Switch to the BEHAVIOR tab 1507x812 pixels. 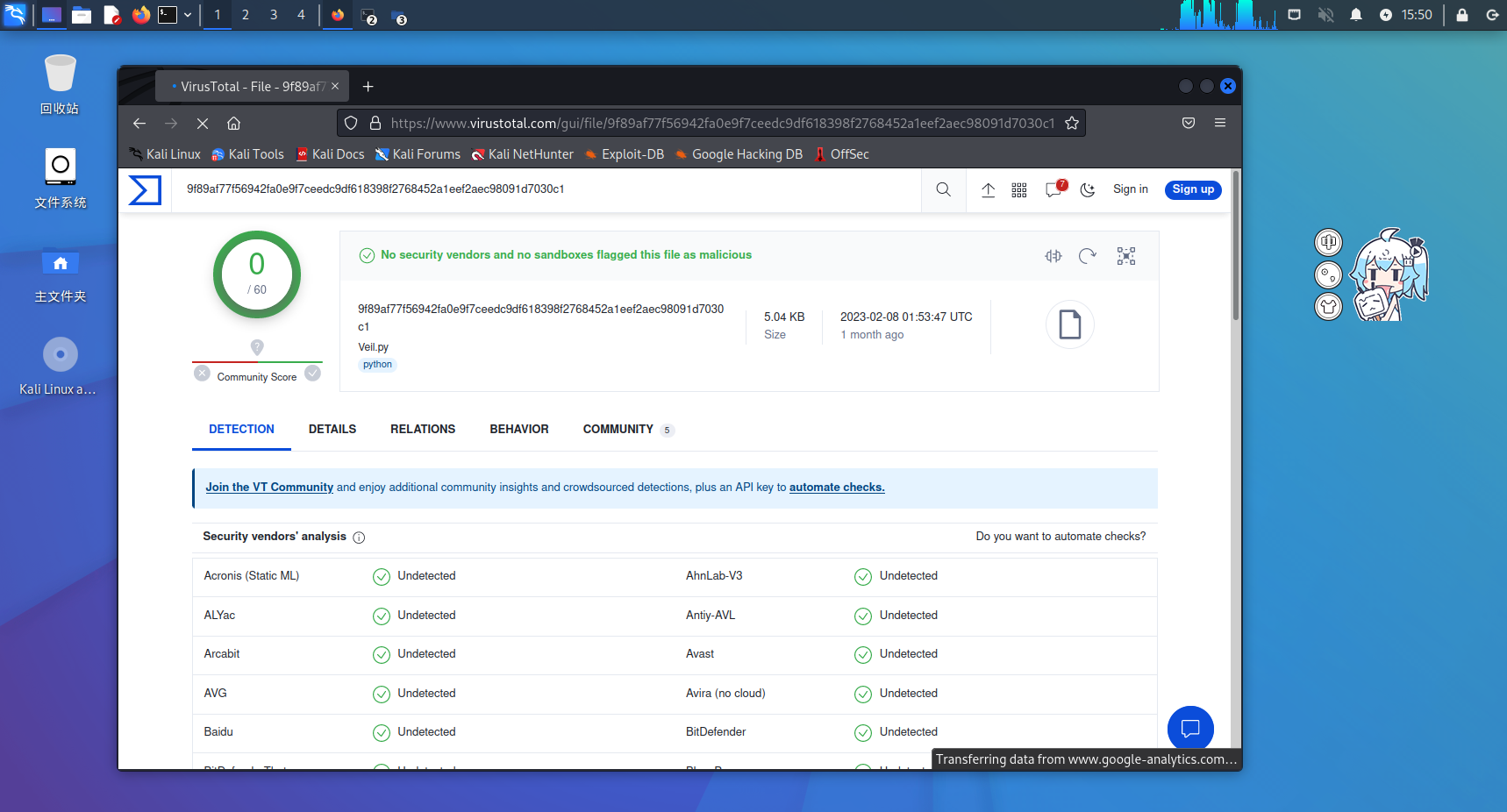[519, 430]
